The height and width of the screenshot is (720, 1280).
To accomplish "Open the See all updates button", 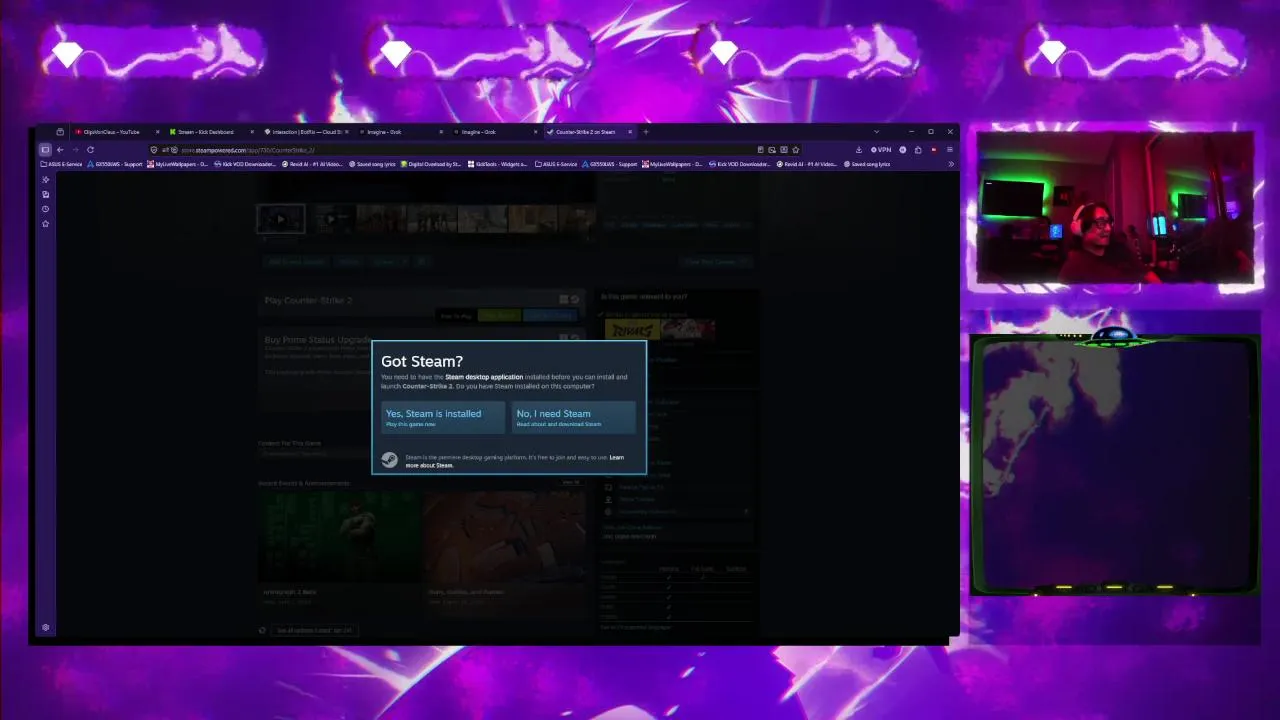I will pos(313,630).
